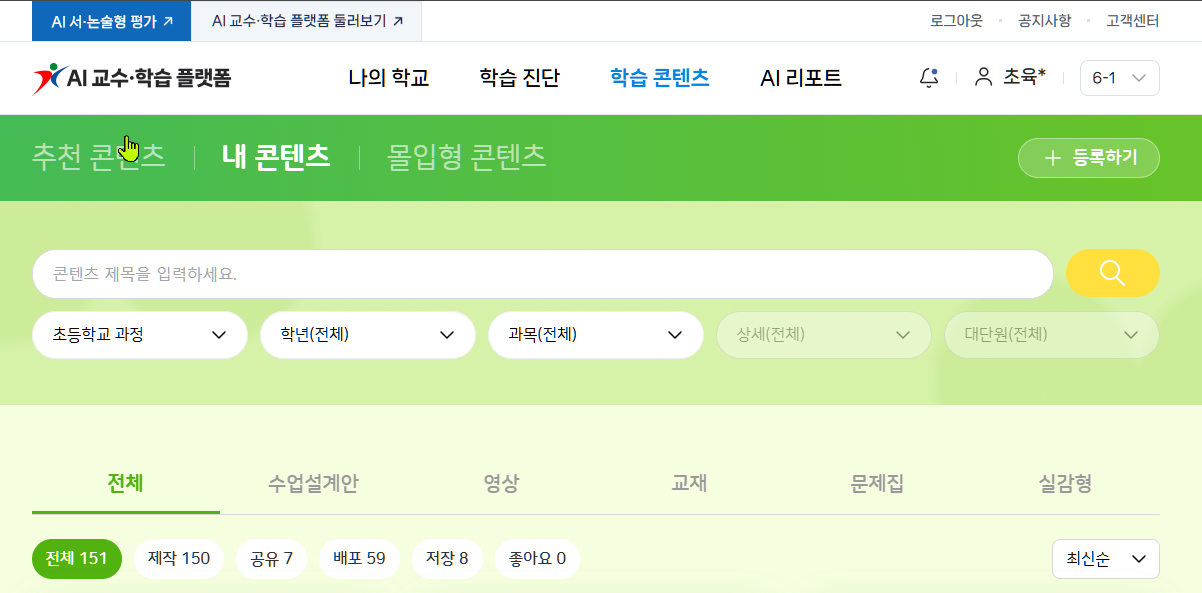Expand the 초등학교 과정 dropdown
The image size is (1202, 593).
click(x=140, y=335)
